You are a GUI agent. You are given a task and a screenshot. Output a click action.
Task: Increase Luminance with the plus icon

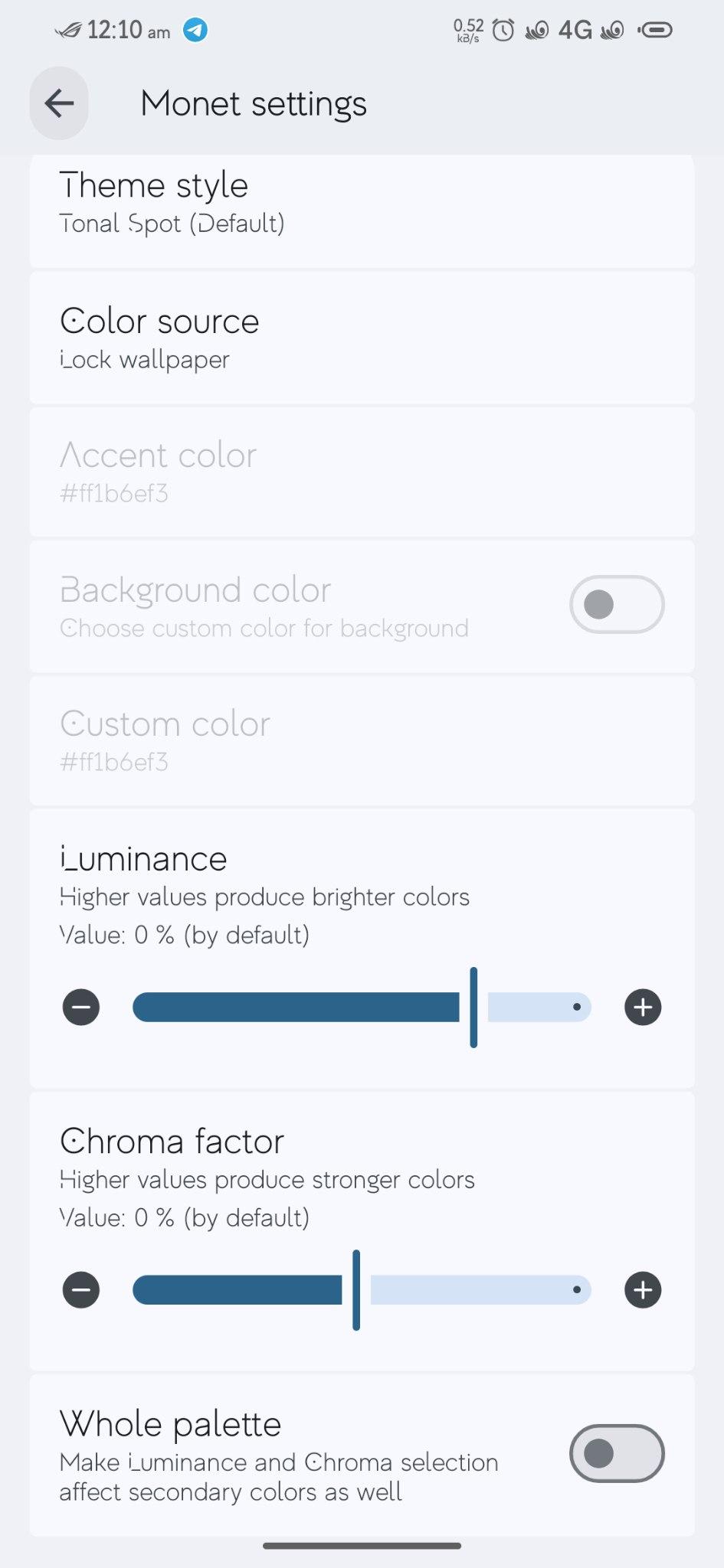643,1007
